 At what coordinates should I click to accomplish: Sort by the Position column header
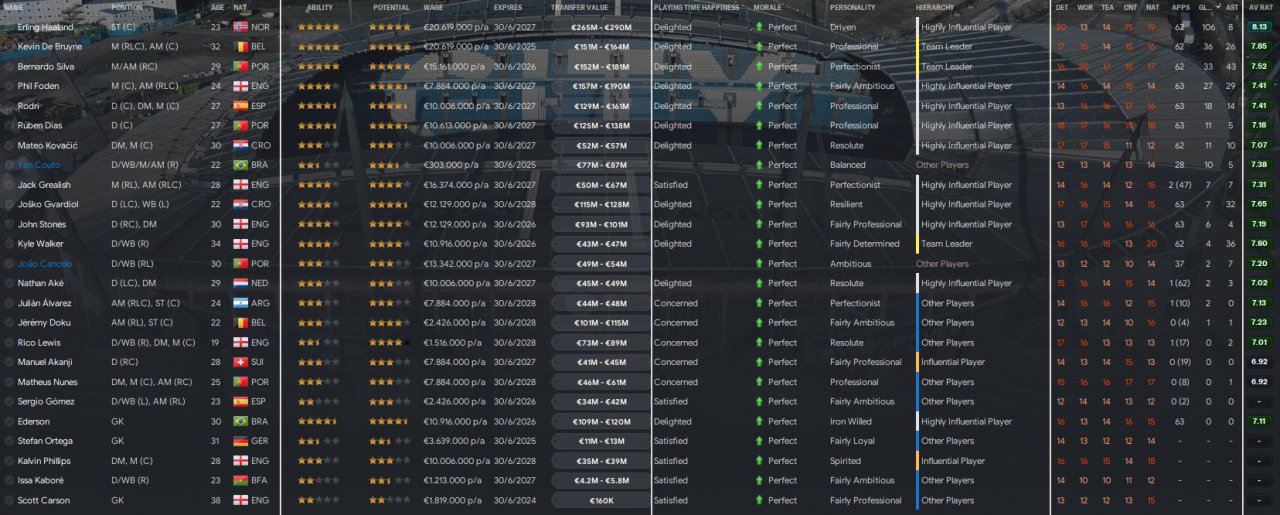pyautogui.click(x=129, y=7)
